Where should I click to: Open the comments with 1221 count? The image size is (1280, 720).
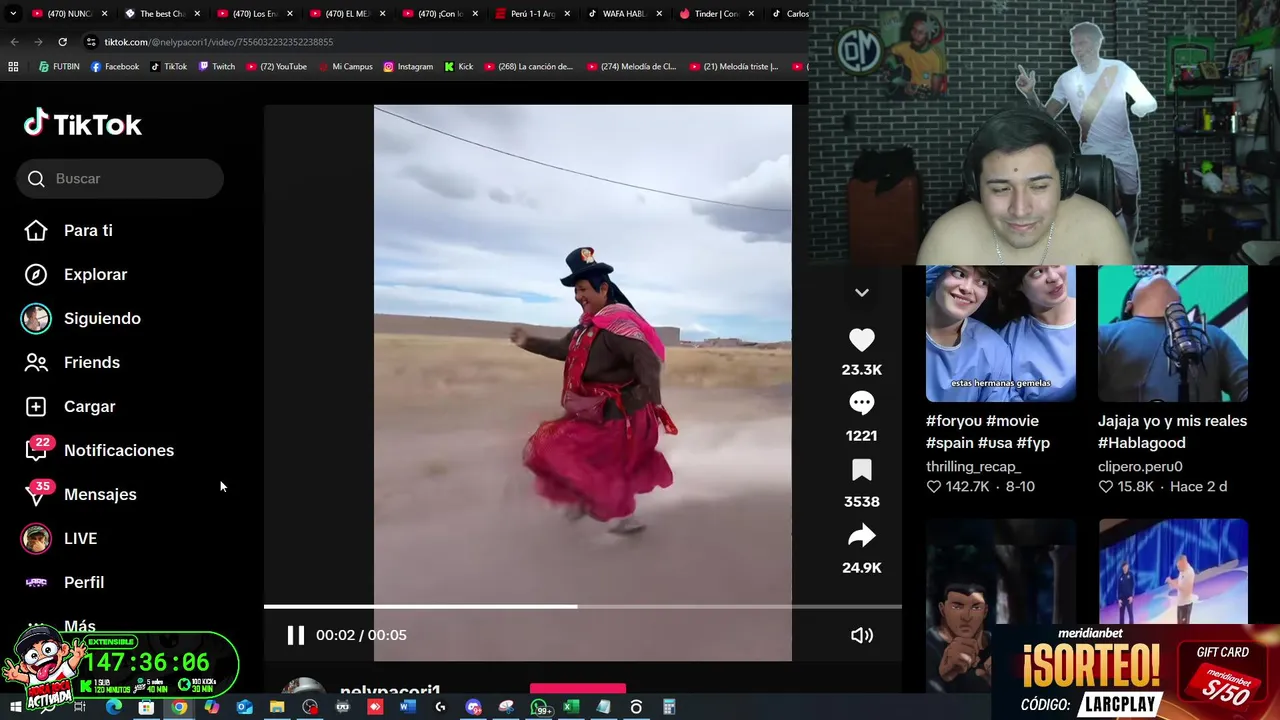coord(861,403)
